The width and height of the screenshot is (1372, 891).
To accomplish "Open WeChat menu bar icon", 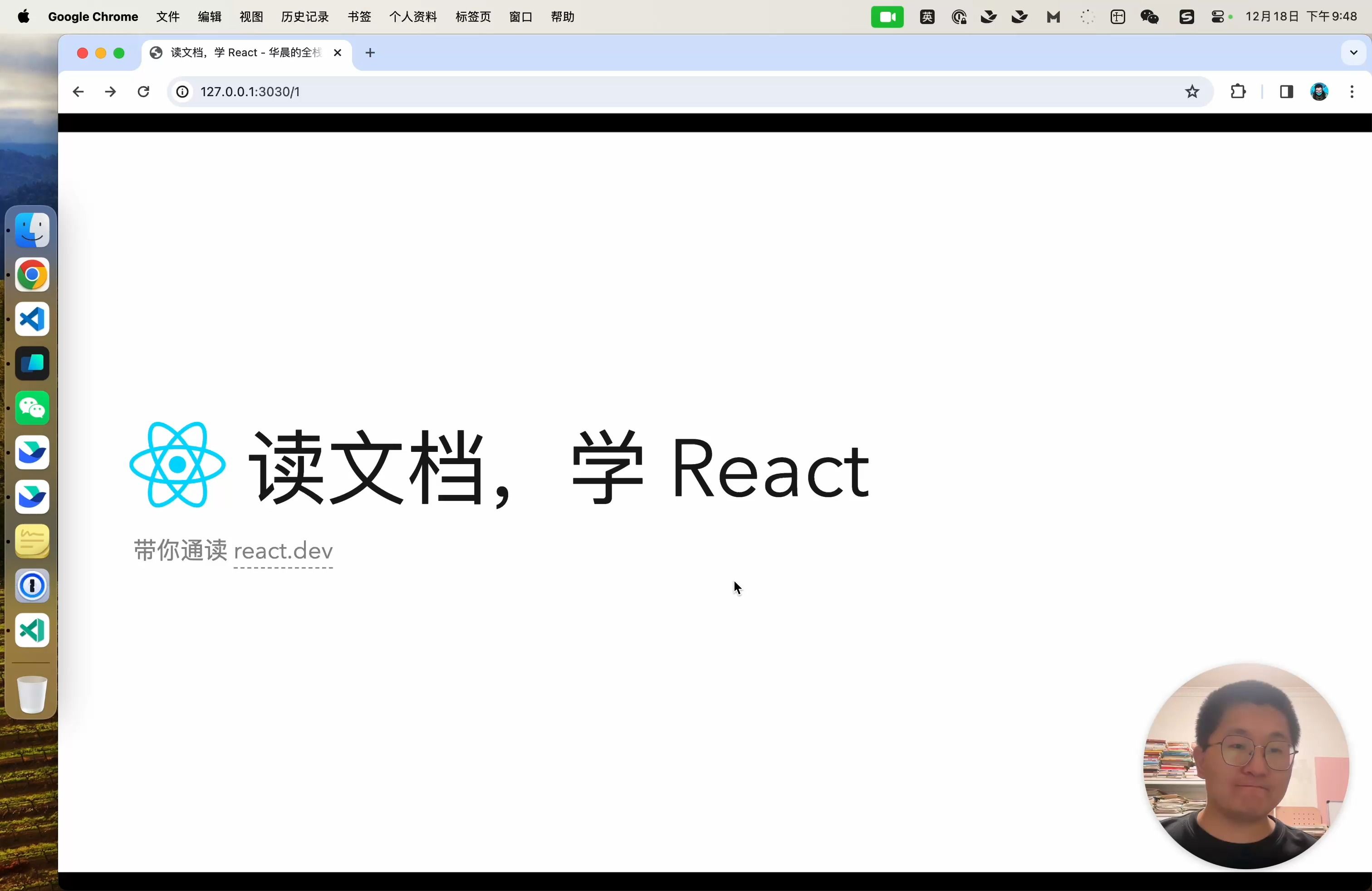I will pyautogui.click(x=1150, y=17).
